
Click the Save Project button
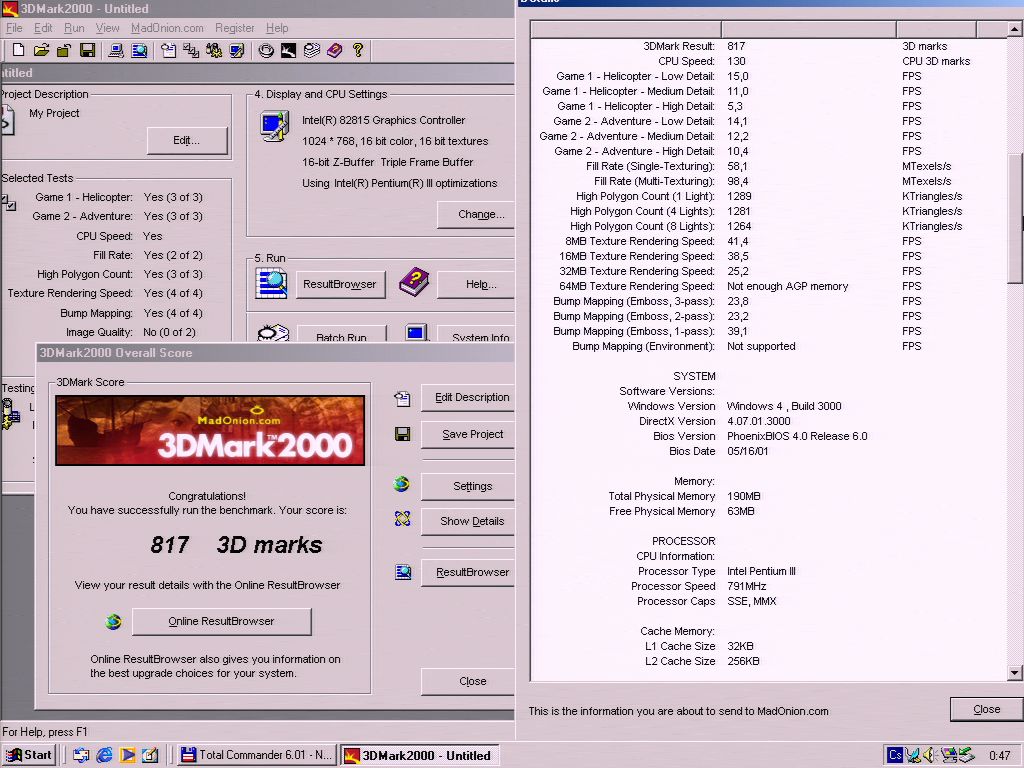[468, 434]
